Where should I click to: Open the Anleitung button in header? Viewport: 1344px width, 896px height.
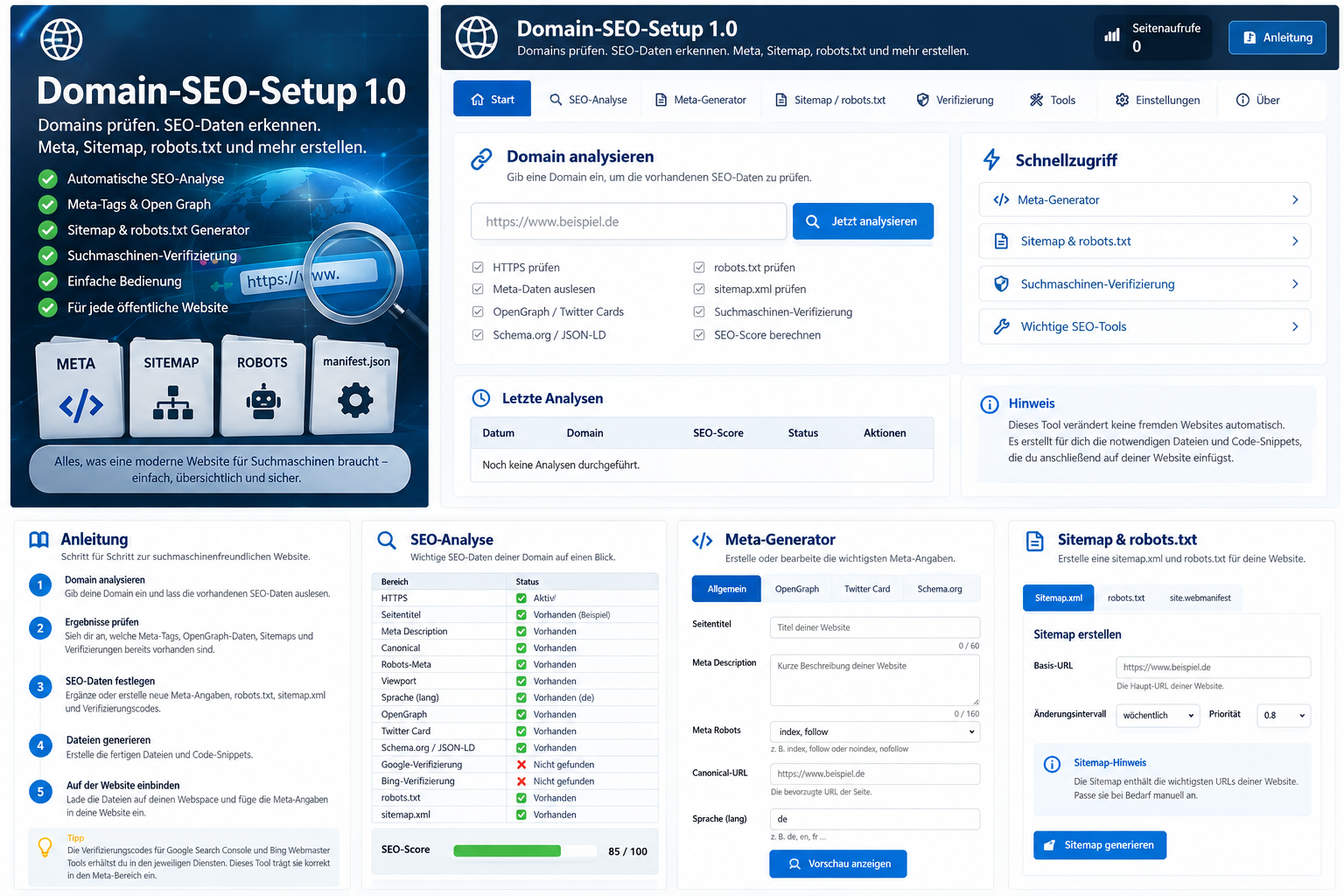pyautogui.click(x=1277, y=38)
